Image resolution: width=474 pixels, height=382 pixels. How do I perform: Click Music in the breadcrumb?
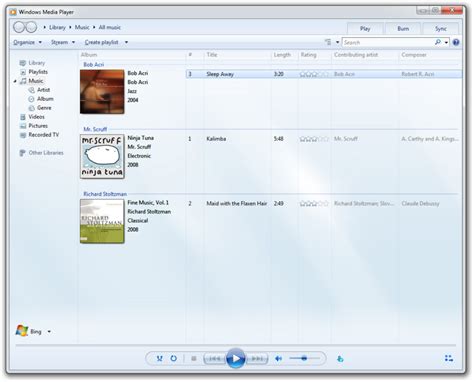pos(82,27)
